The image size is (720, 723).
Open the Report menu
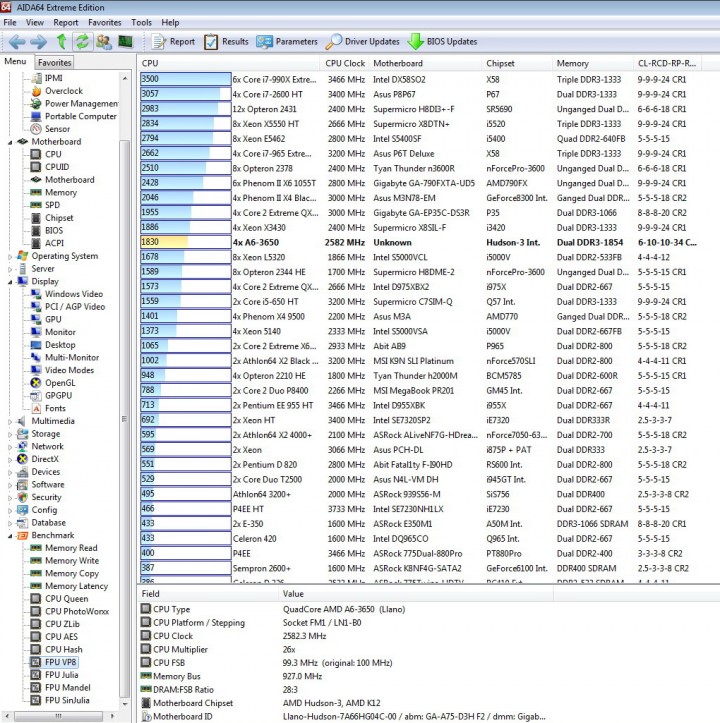pyautogui.click(x=65, y=22)
